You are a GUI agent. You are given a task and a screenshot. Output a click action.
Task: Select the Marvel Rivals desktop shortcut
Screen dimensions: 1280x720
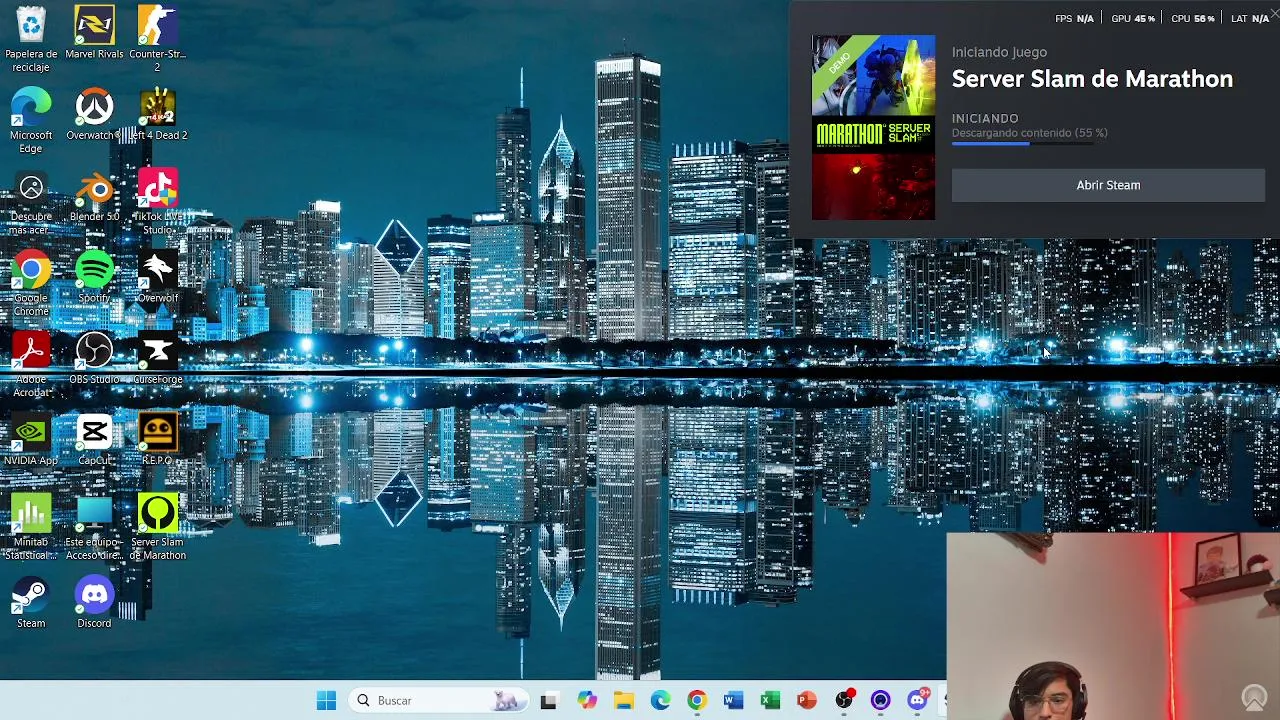click(x=94, y=32)
